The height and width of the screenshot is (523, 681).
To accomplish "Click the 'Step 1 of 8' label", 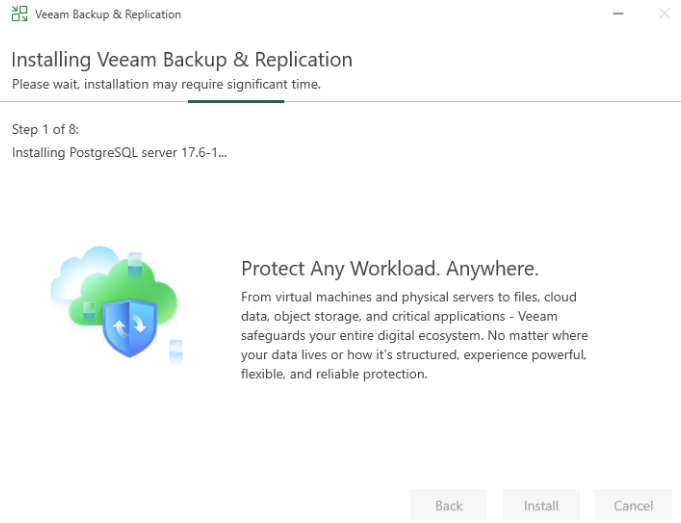I will 45,130.
